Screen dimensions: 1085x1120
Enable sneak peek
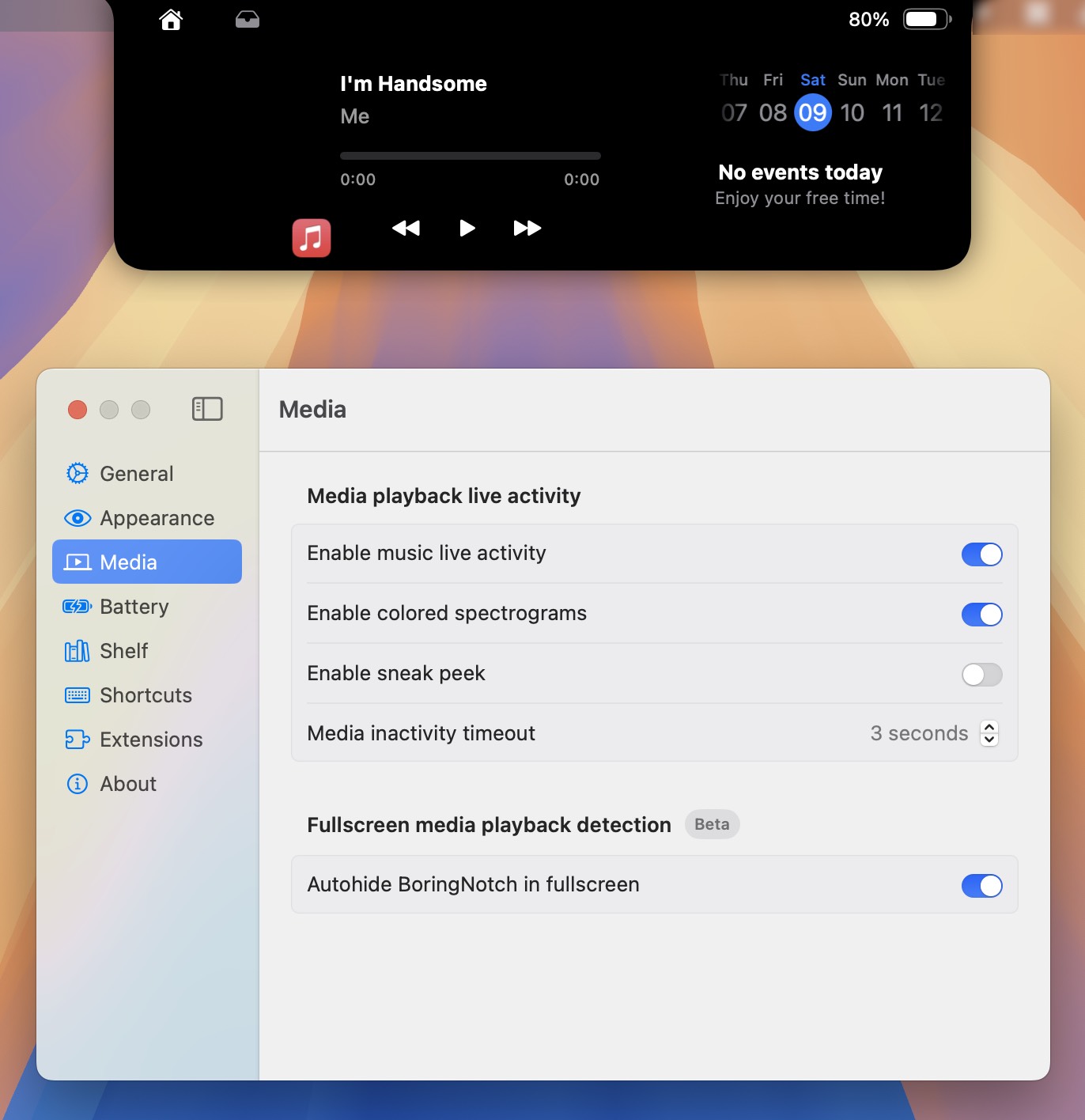point(981,675)
